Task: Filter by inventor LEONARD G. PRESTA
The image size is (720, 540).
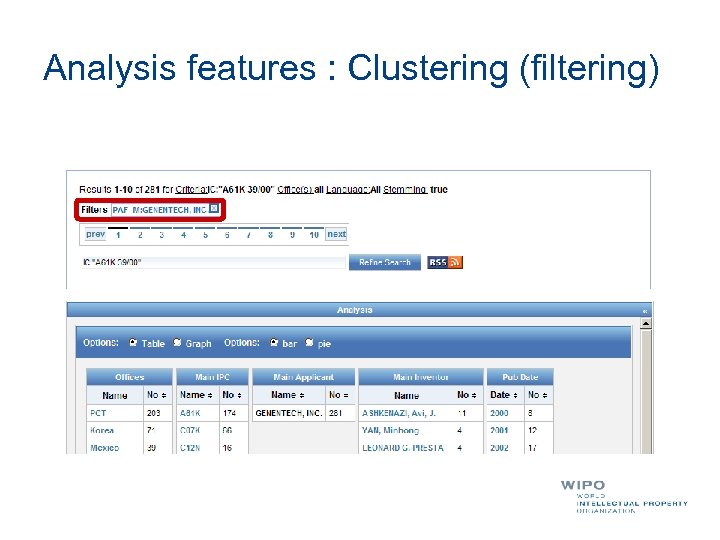Action: [x=403, y=448]
